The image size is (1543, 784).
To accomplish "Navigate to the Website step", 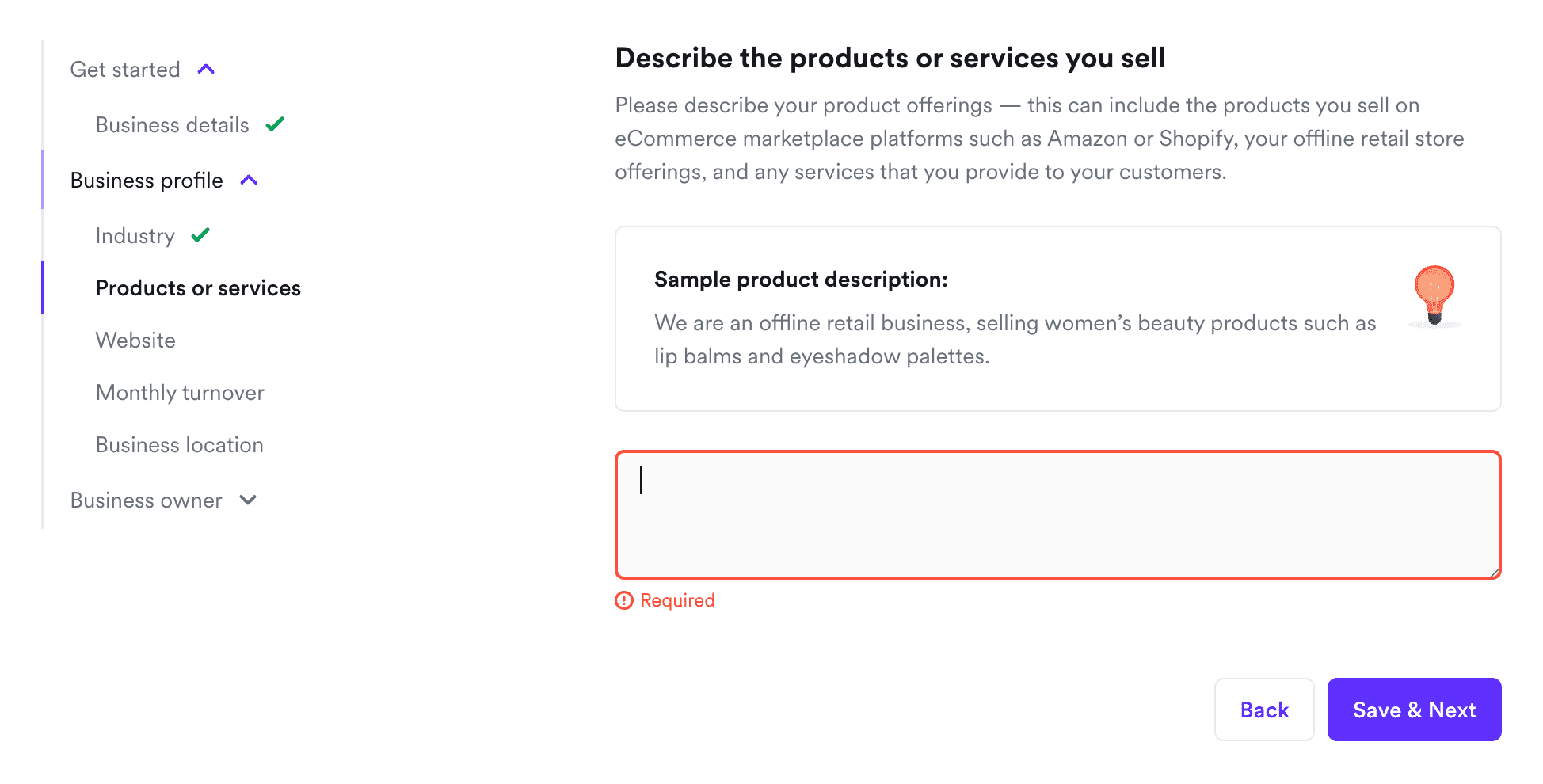I will (135, 341).
